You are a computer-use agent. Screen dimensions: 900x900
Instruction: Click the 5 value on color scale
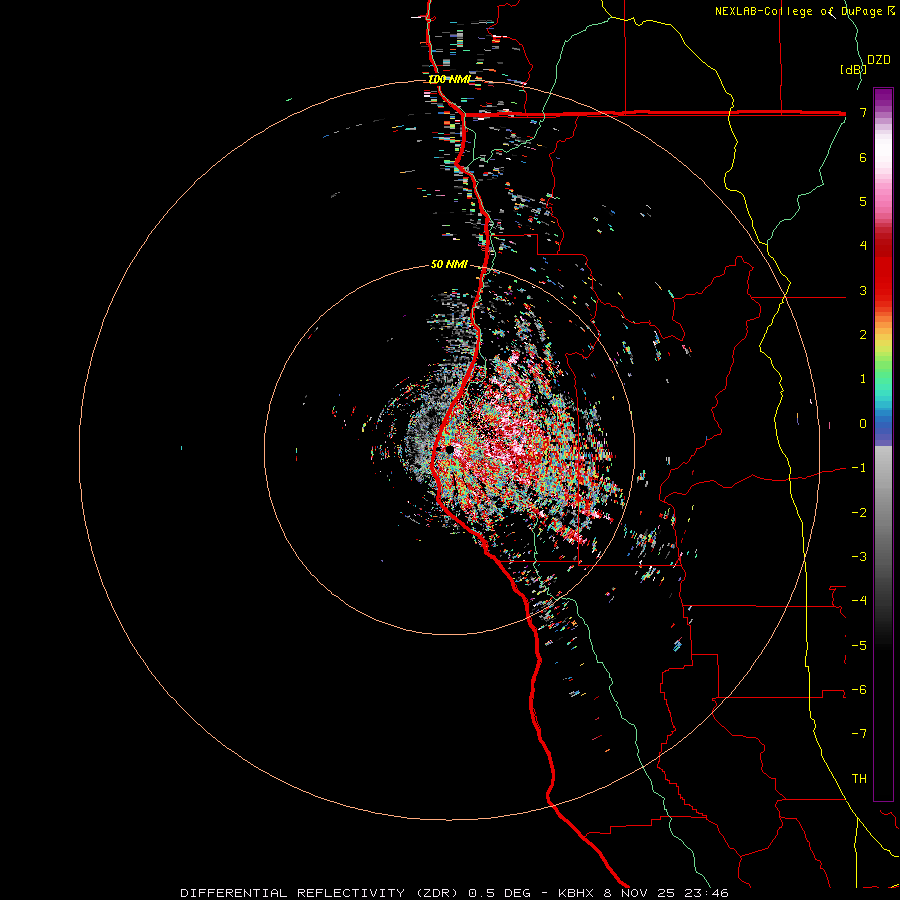[x=863, y=201]
